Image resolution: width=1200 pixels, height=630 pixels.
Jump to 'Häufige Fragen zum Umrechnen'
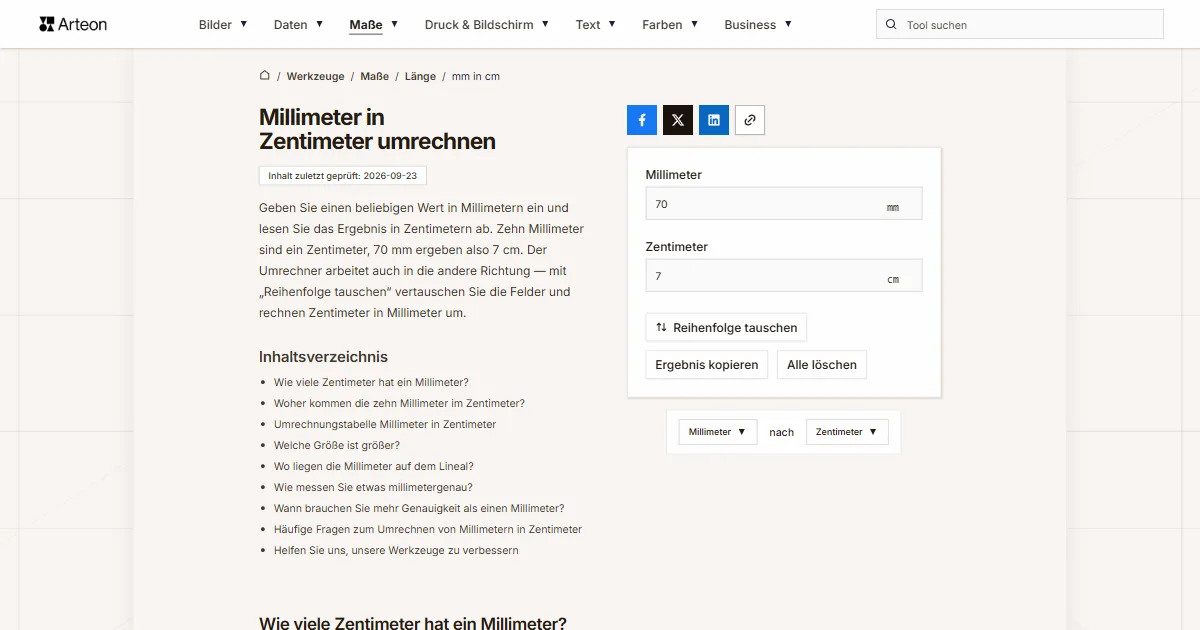coord(428,529)
